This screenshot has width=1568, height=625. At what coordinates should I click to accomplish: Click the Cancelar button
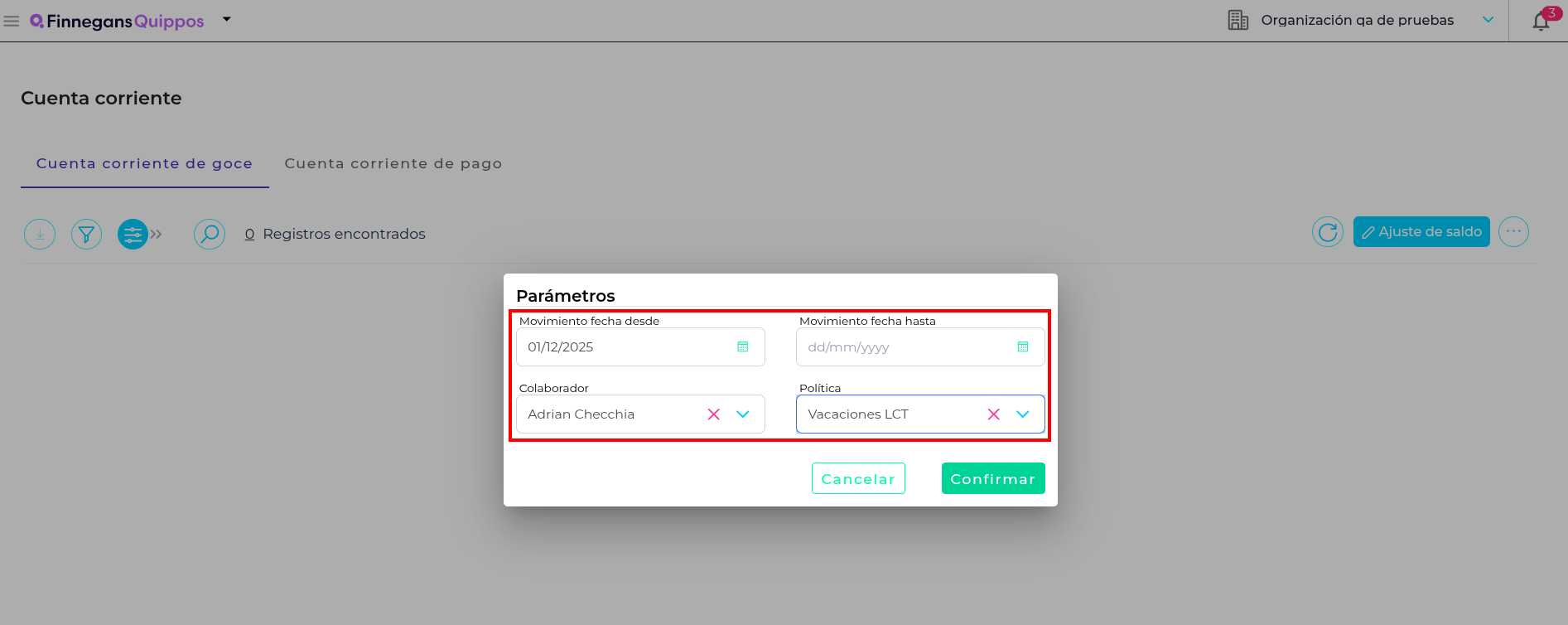coord(858,479)
